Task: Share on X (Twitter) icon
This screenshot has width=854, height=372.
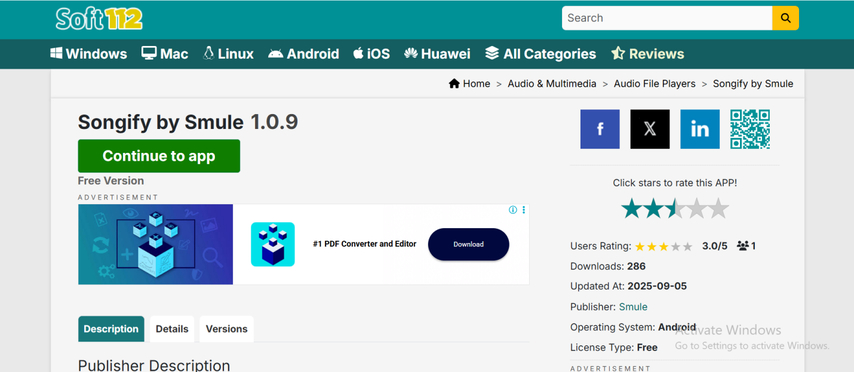Action: click(650, 129)
